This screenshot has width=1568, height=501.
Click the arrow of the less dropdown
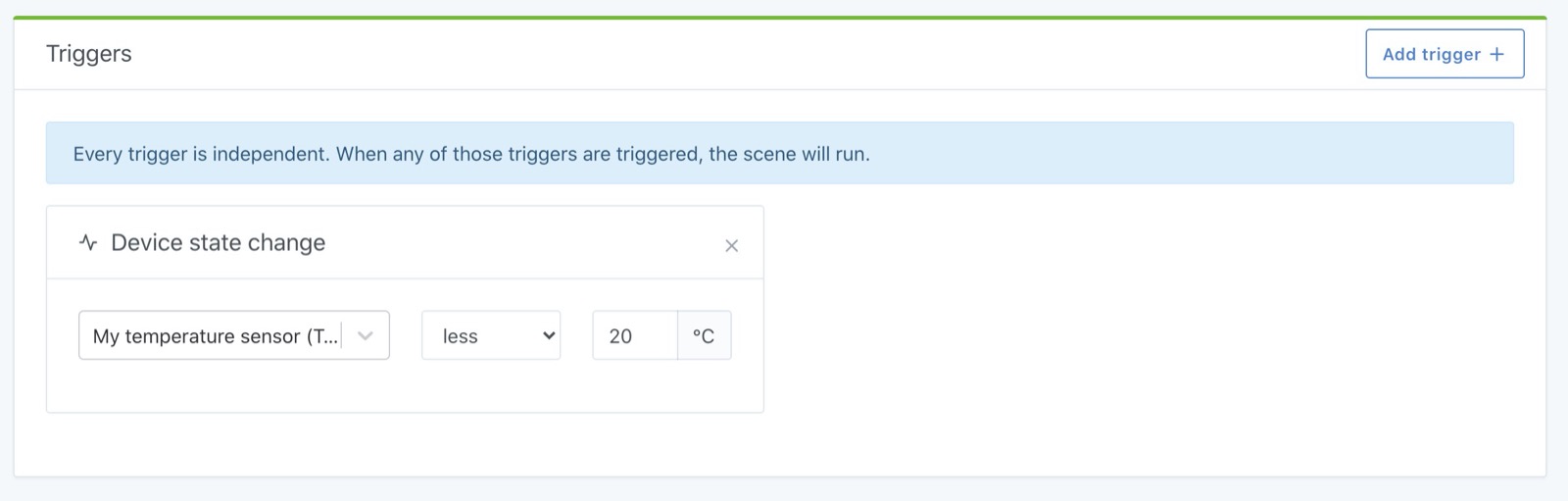pos(549,336)
